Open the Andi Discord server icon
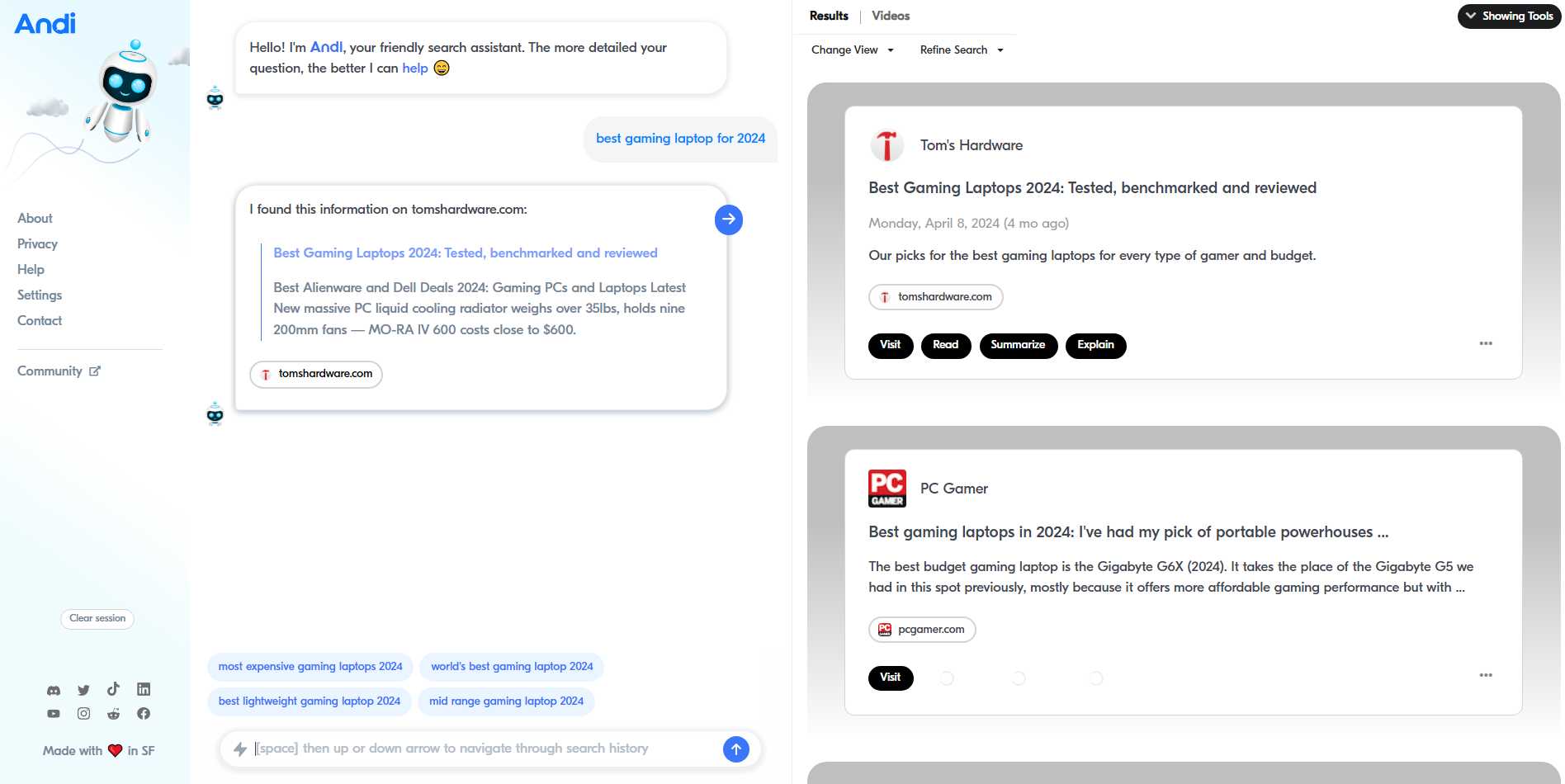The image size is (1565, 784). pyautogui.click(x=54, y=690)
